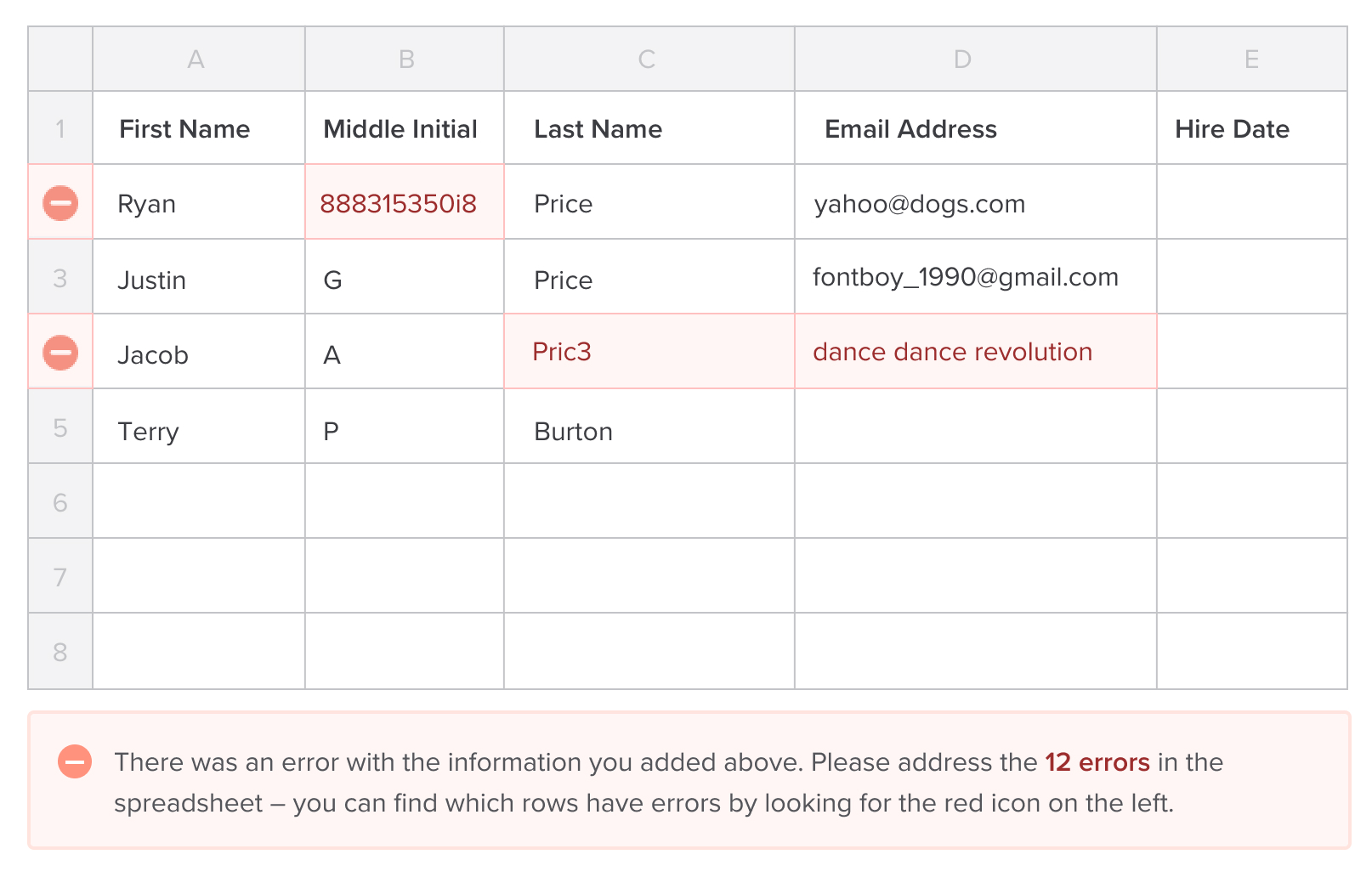Click the empty email cell in Terry's row
Screen dimensions: 1372x877
point(975,427)
